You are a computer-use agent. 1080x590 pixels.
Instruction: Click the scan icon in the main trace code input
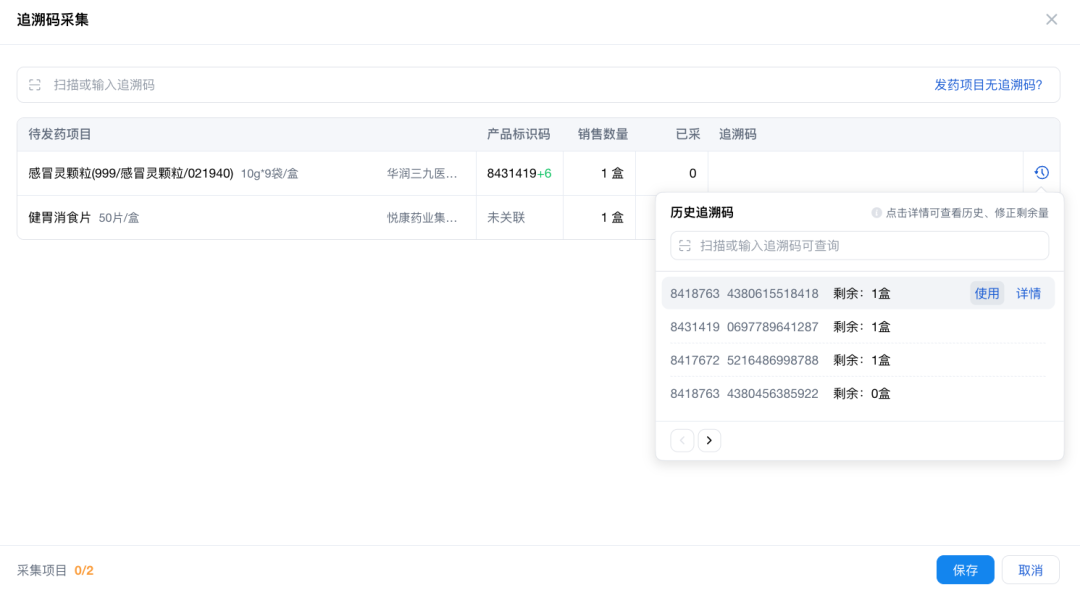pos(34,85)
